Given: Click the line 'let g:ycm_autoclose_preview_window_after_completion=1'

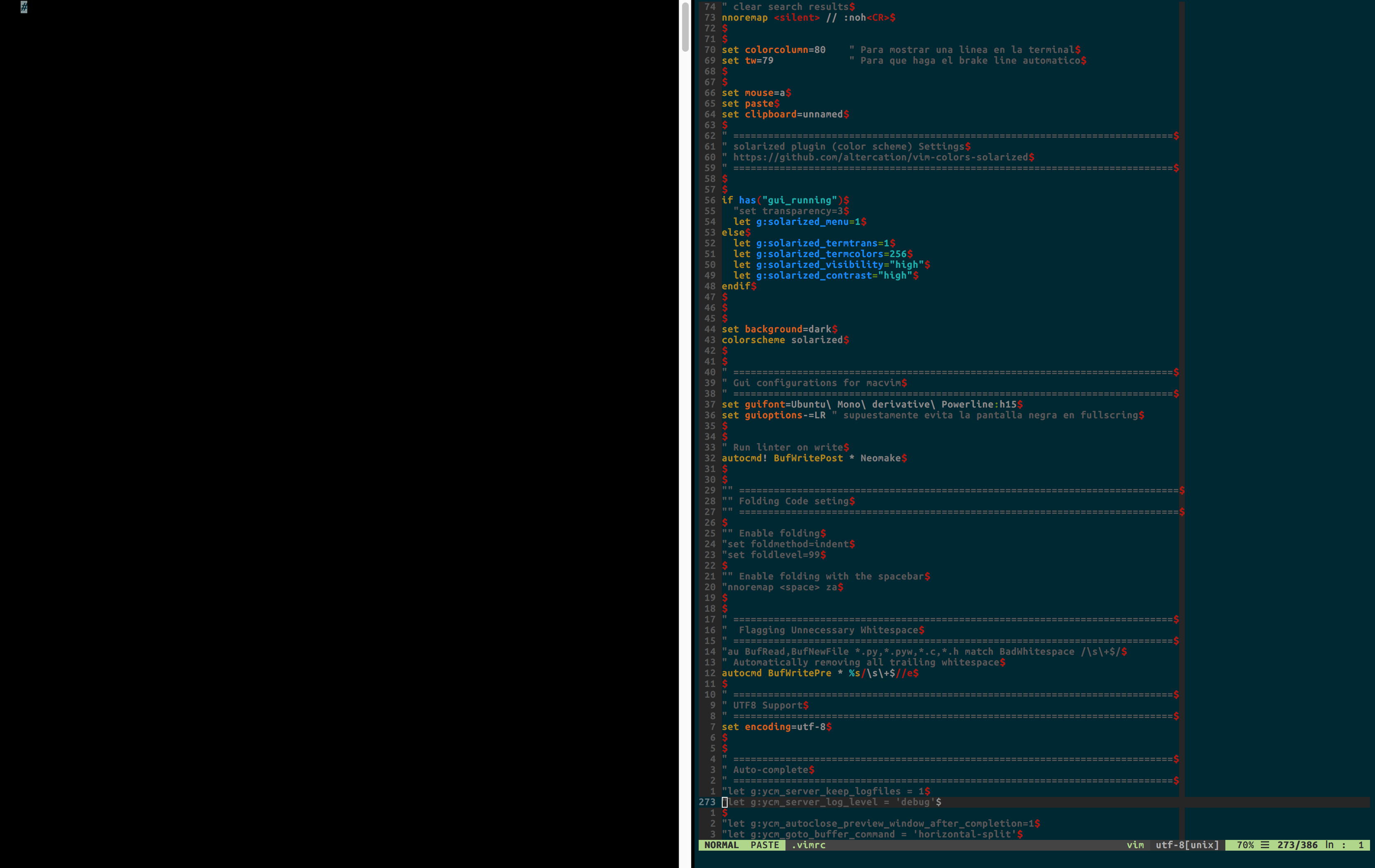Looking at the screenshot, I should click(881, 824).
